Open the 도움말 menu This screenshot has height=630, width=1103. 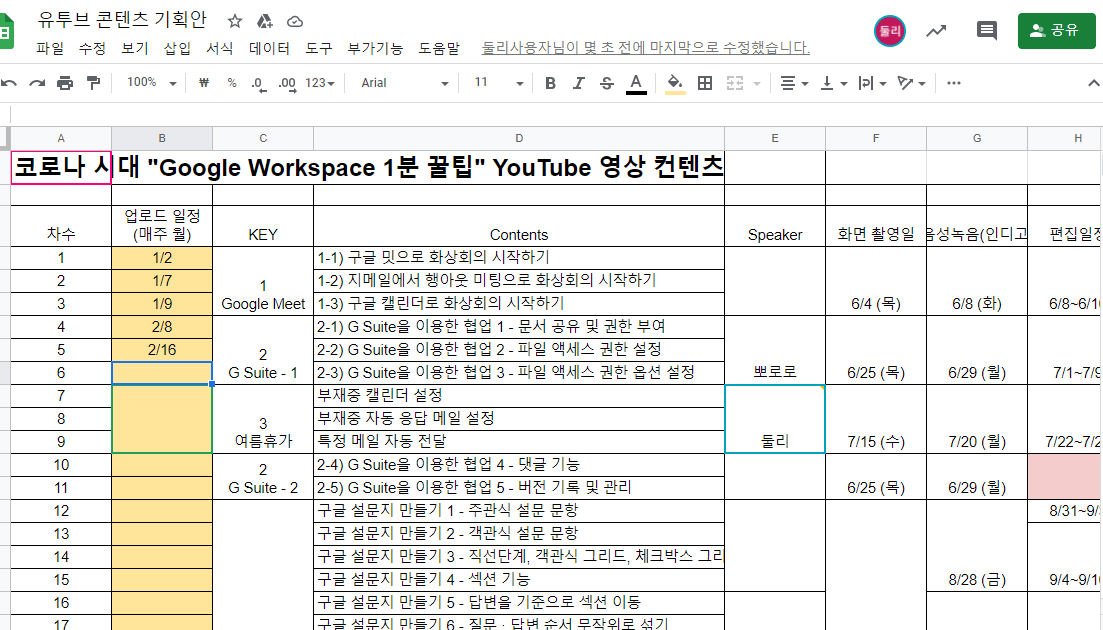click(439, 48)
